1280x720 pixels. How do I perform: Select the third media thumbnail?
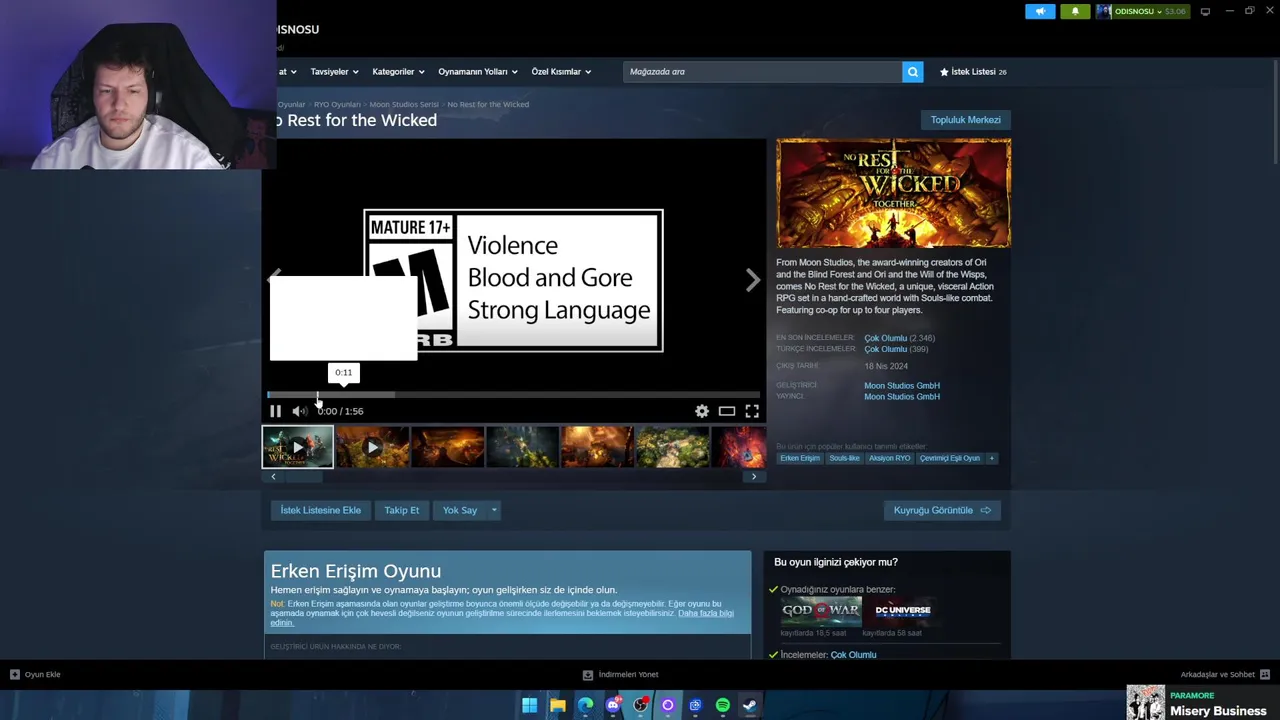(448, 447)
